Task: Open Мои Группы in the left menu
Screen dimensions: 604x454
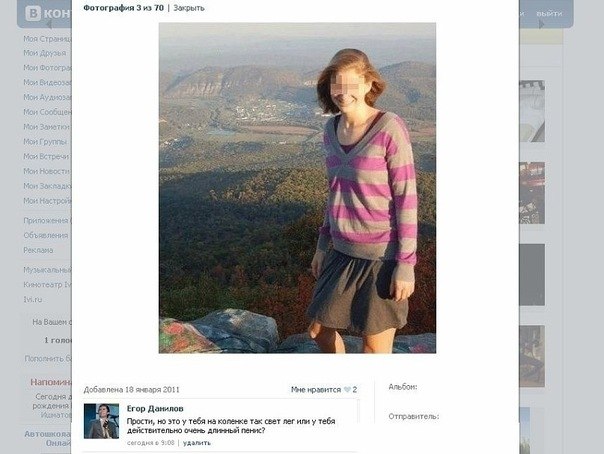Action: [x=45, y=142]
